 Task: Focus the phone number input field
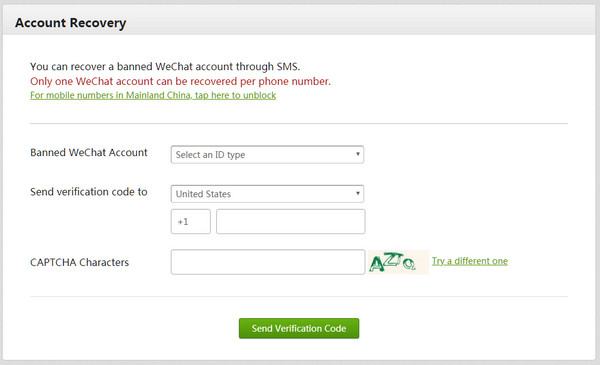coord(290,222)
